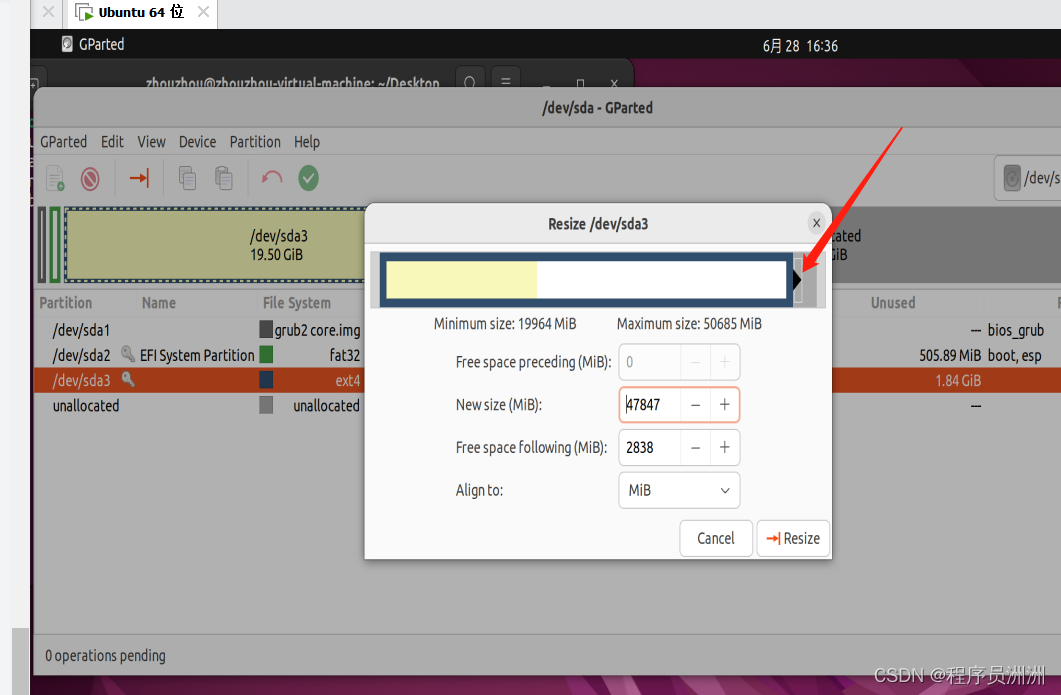
Task: Click the File System column header
Action: click(x=297, y=302)
